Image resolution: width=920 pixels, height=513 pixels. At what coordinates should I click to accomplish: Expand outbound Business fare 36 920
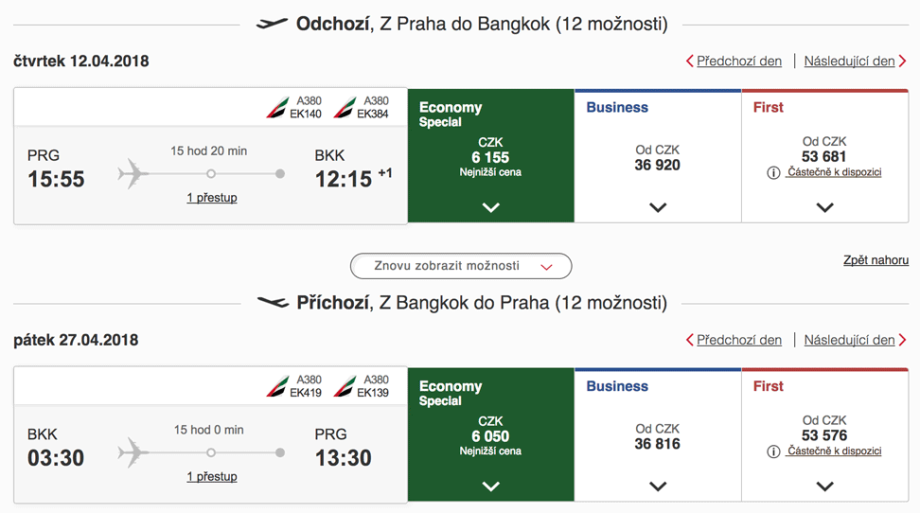tap(657, 208)
